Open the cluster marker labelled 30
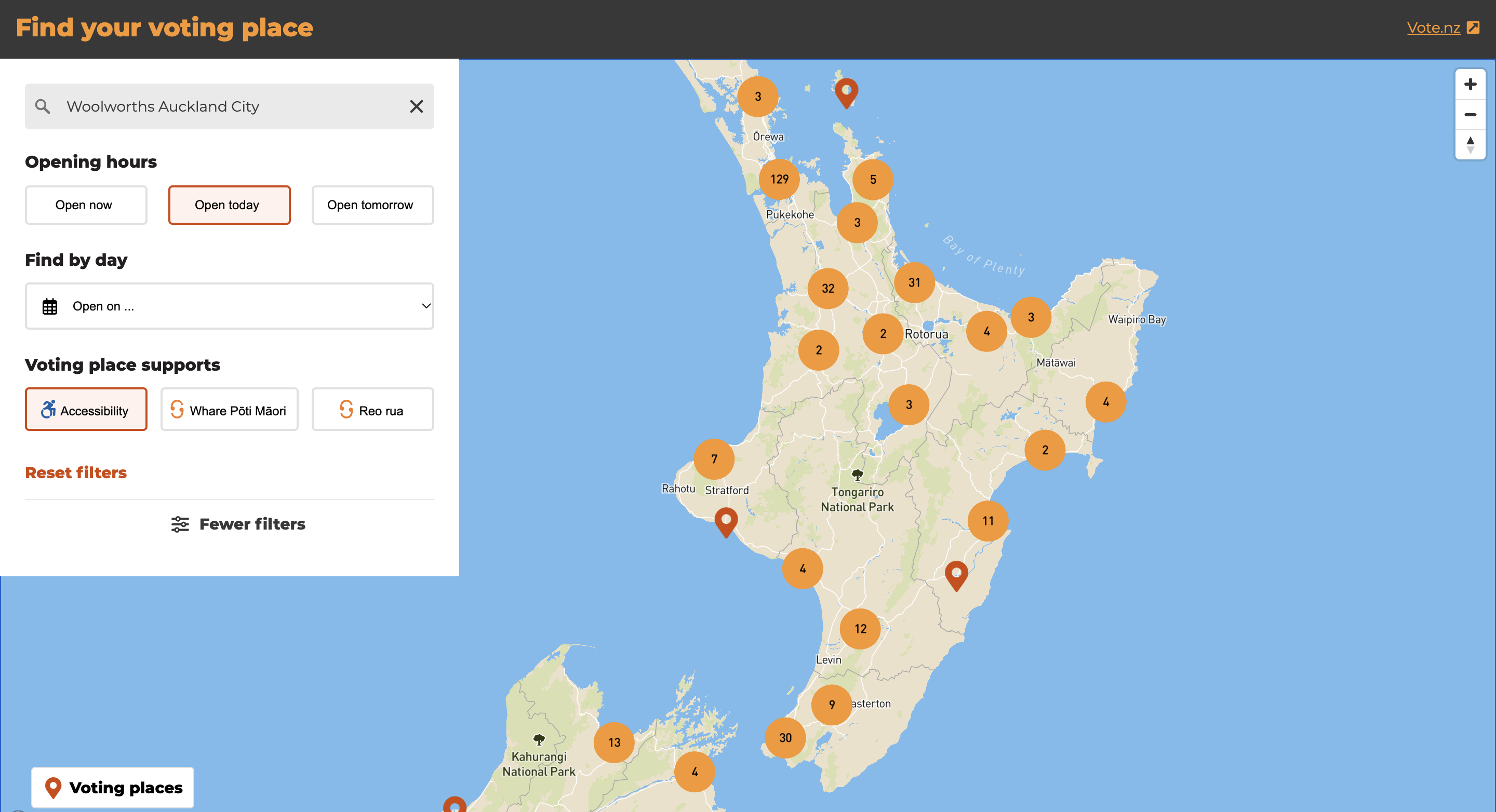Viewport: 1496px width, 812px height. pyautogui.click(x=785, y=738)
